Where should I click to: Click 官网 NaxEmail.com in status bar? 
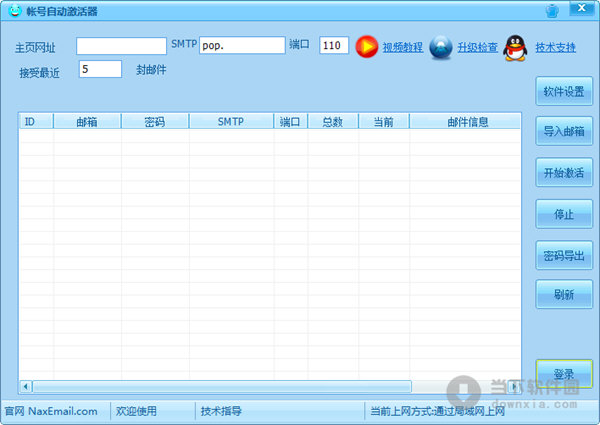[51, 411]
